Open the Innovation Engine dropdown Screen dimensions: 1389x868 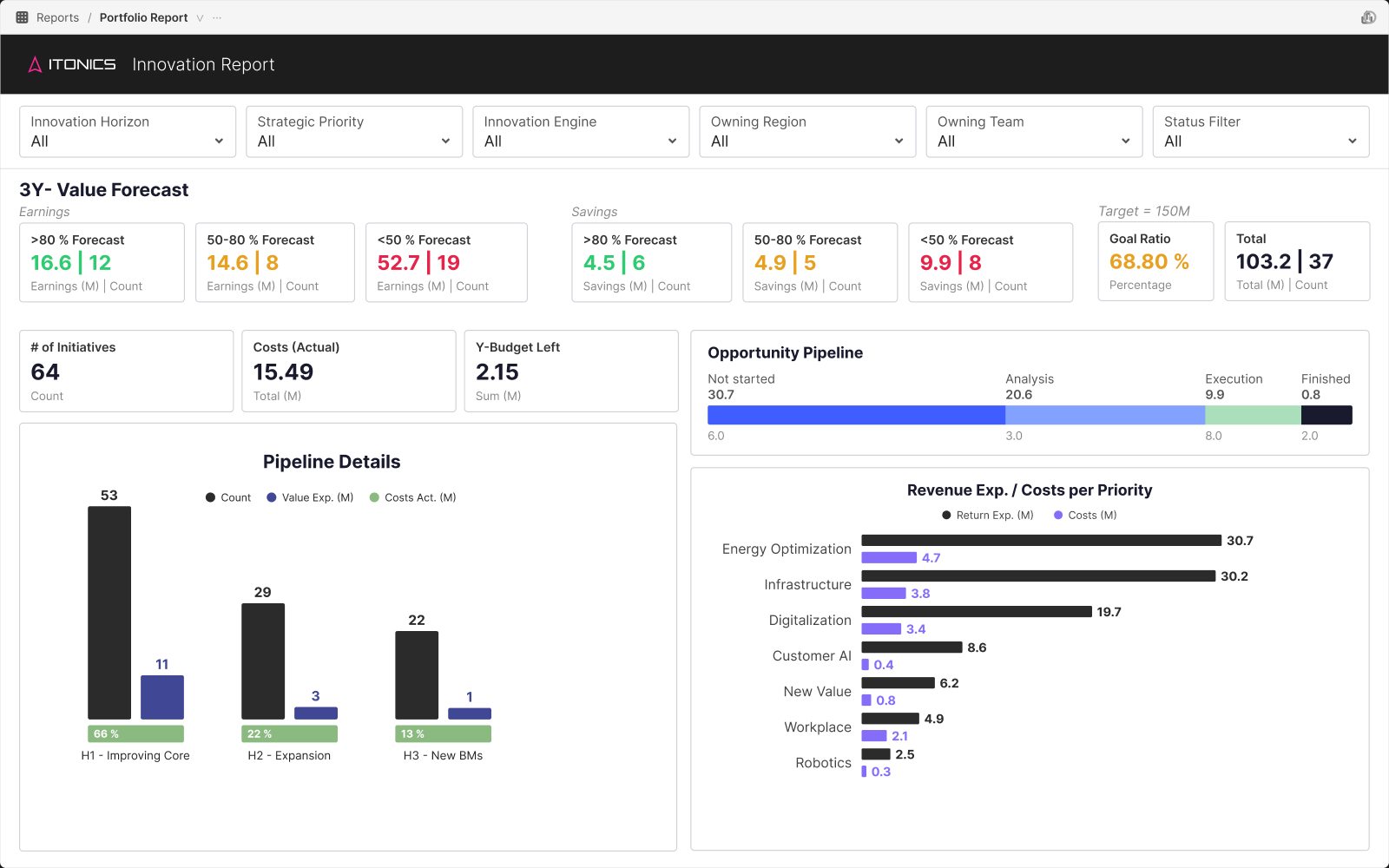tap(581, 132)
